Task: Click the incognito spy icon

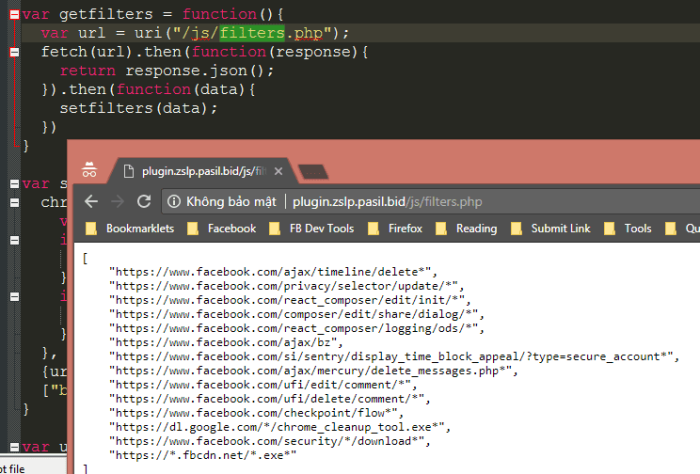Action: coord(89,170)
